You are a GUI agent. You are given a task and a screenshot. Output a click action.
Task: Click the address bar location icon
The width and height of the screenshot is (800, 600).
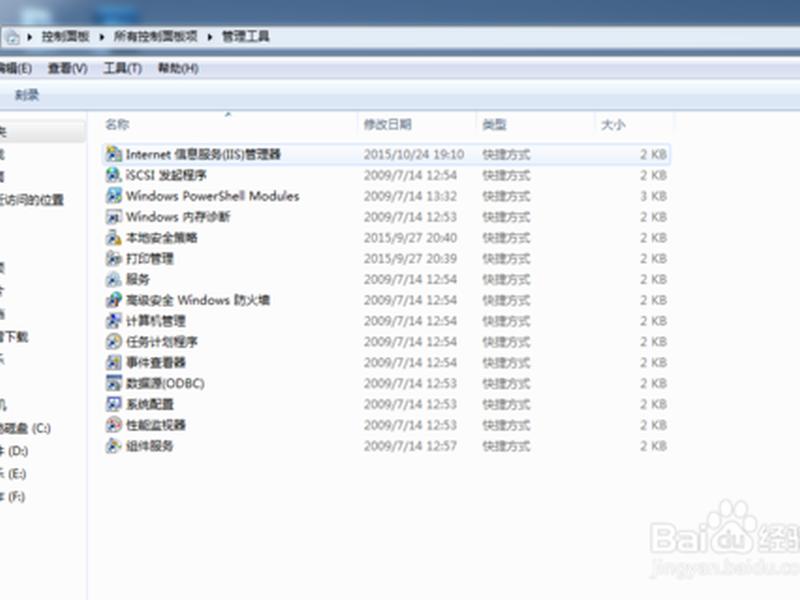(x=12, y=37)
